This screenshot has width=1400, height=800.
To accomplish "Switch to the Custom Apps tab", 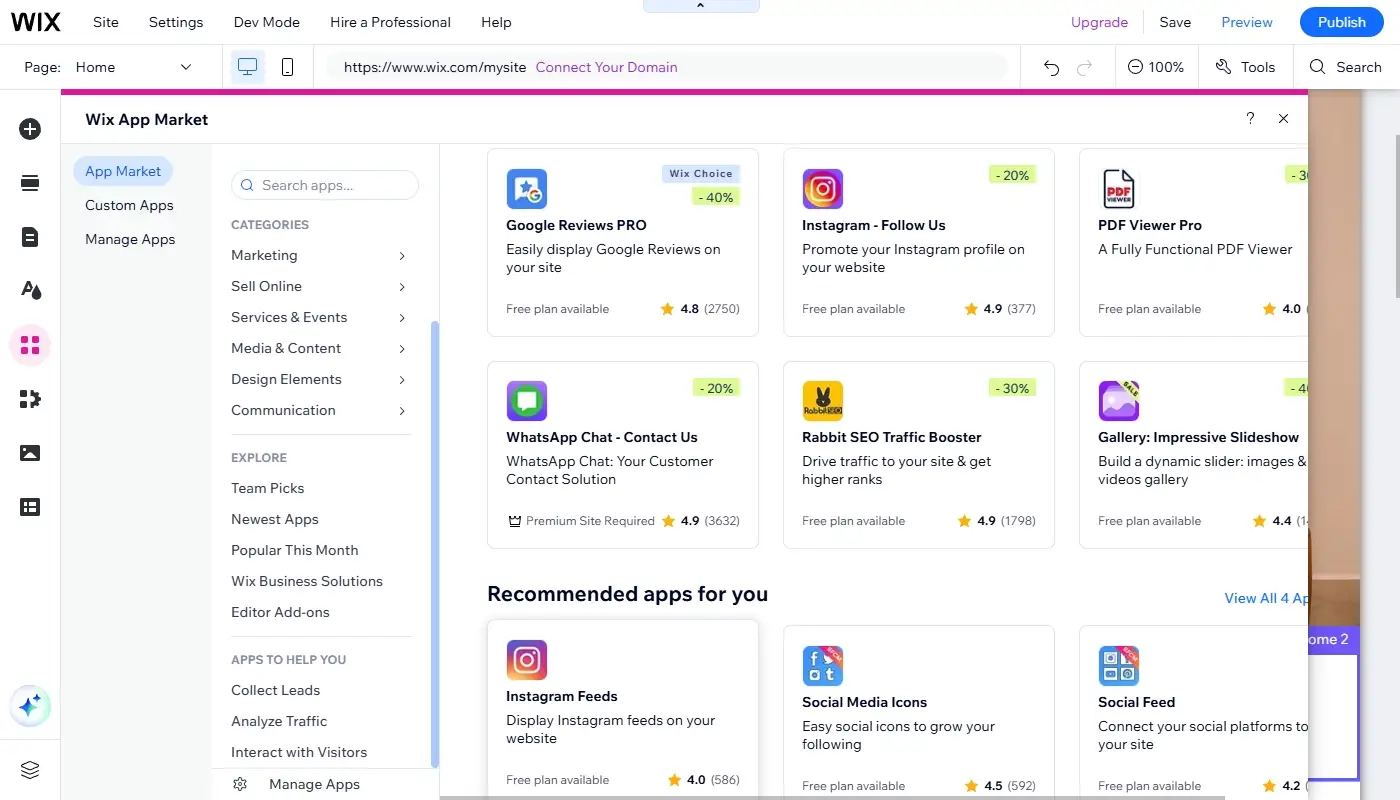I will click(128, 205).
